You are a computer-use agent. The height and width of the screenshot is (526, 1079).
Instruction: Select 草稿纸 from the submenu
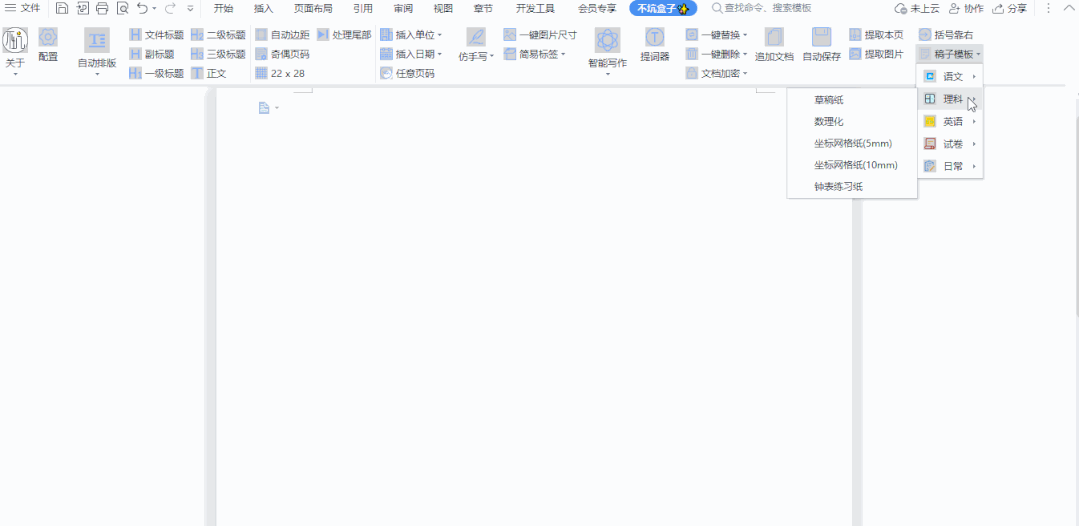pos(829,100)
